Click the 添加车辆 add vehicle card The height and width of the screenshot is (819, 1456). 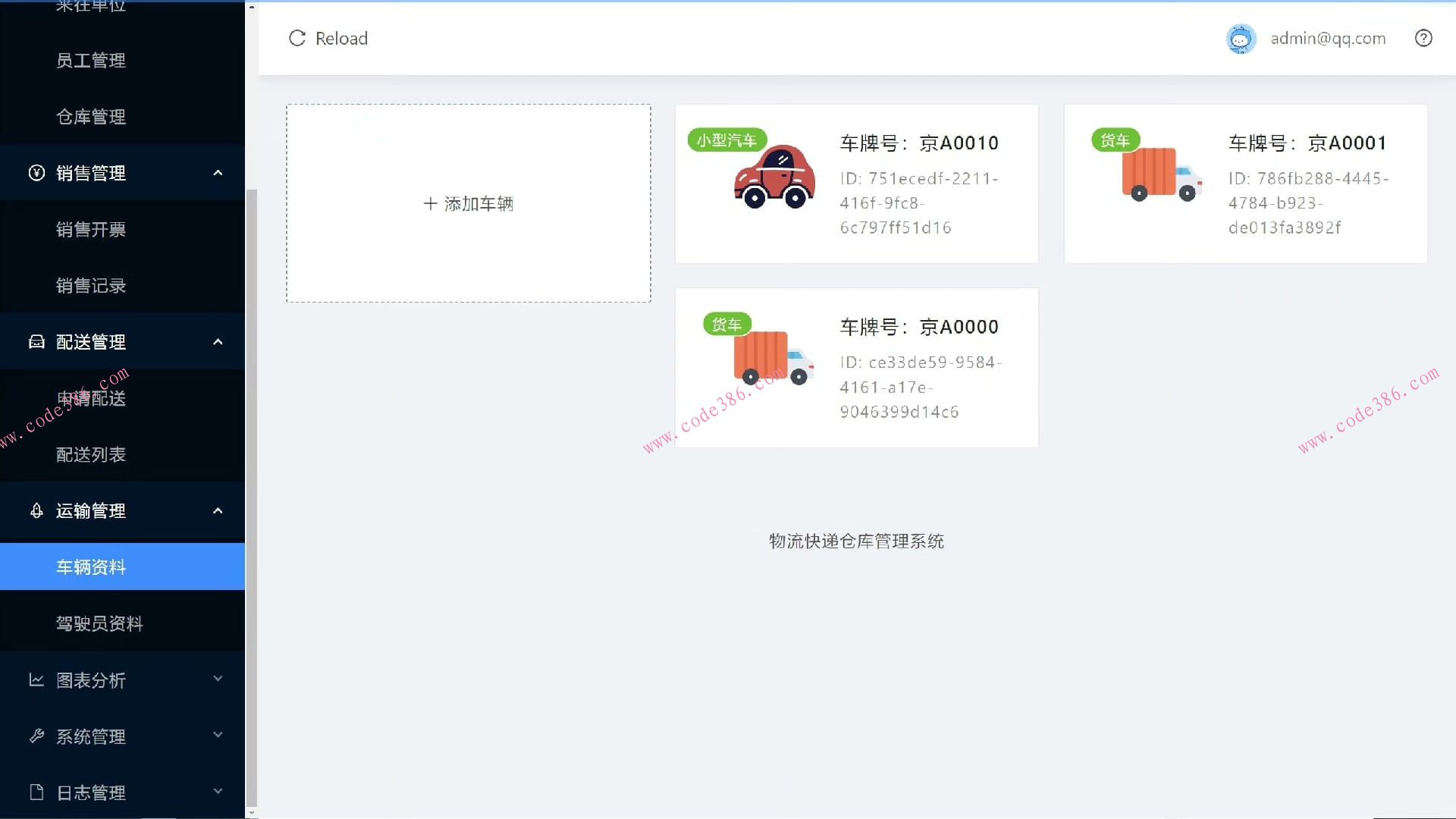468,203
